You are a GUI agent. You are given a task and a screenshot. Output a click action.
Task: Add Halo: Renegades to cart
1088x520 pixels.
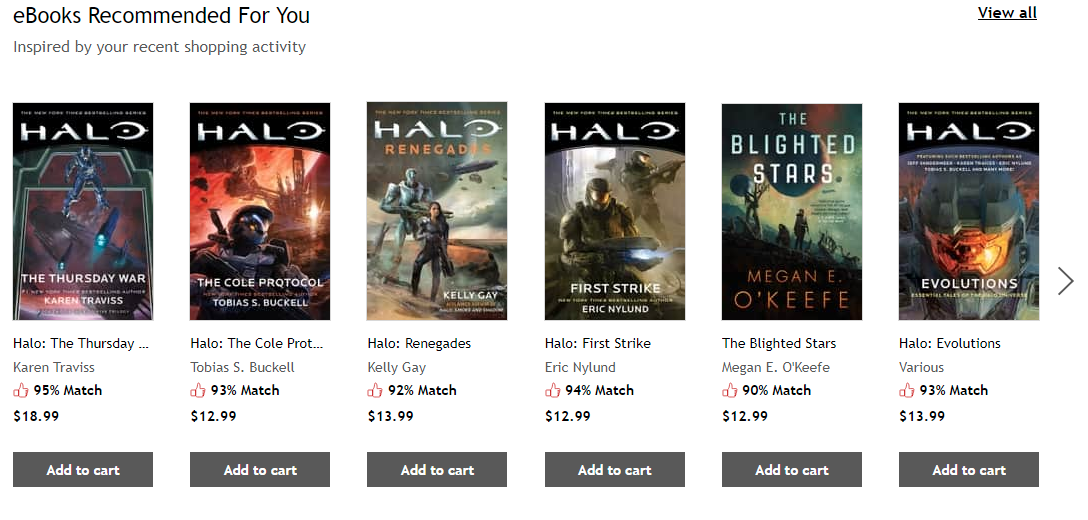pos(437,470)
